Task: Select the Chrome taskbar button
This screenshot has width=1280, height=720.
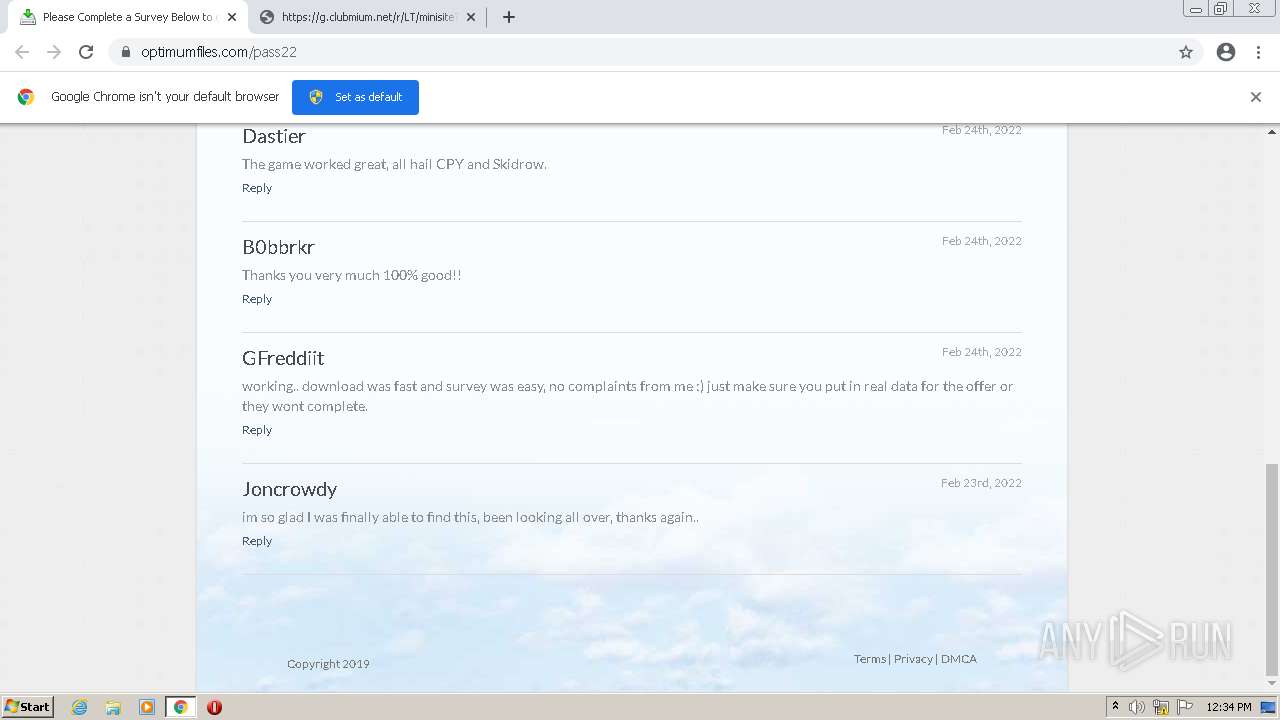Action: 181,707
